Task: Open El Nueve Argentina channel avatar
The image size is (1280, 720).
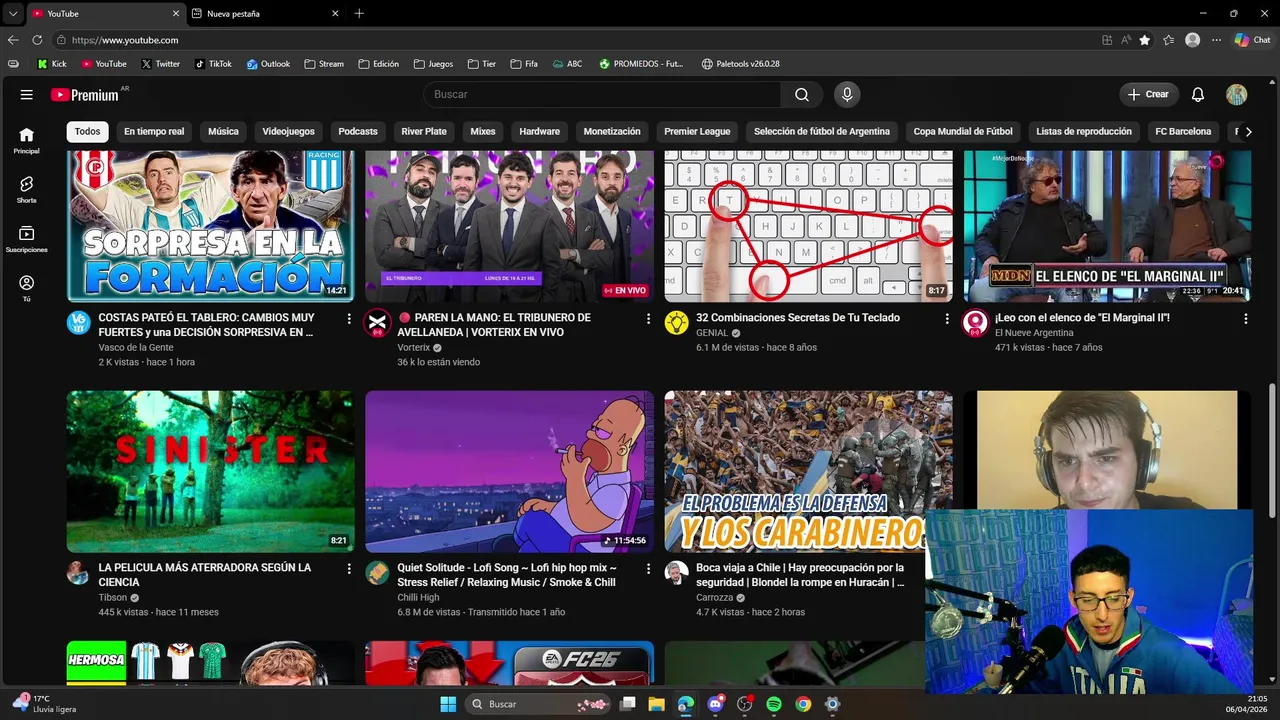Action: coord(975,322)
